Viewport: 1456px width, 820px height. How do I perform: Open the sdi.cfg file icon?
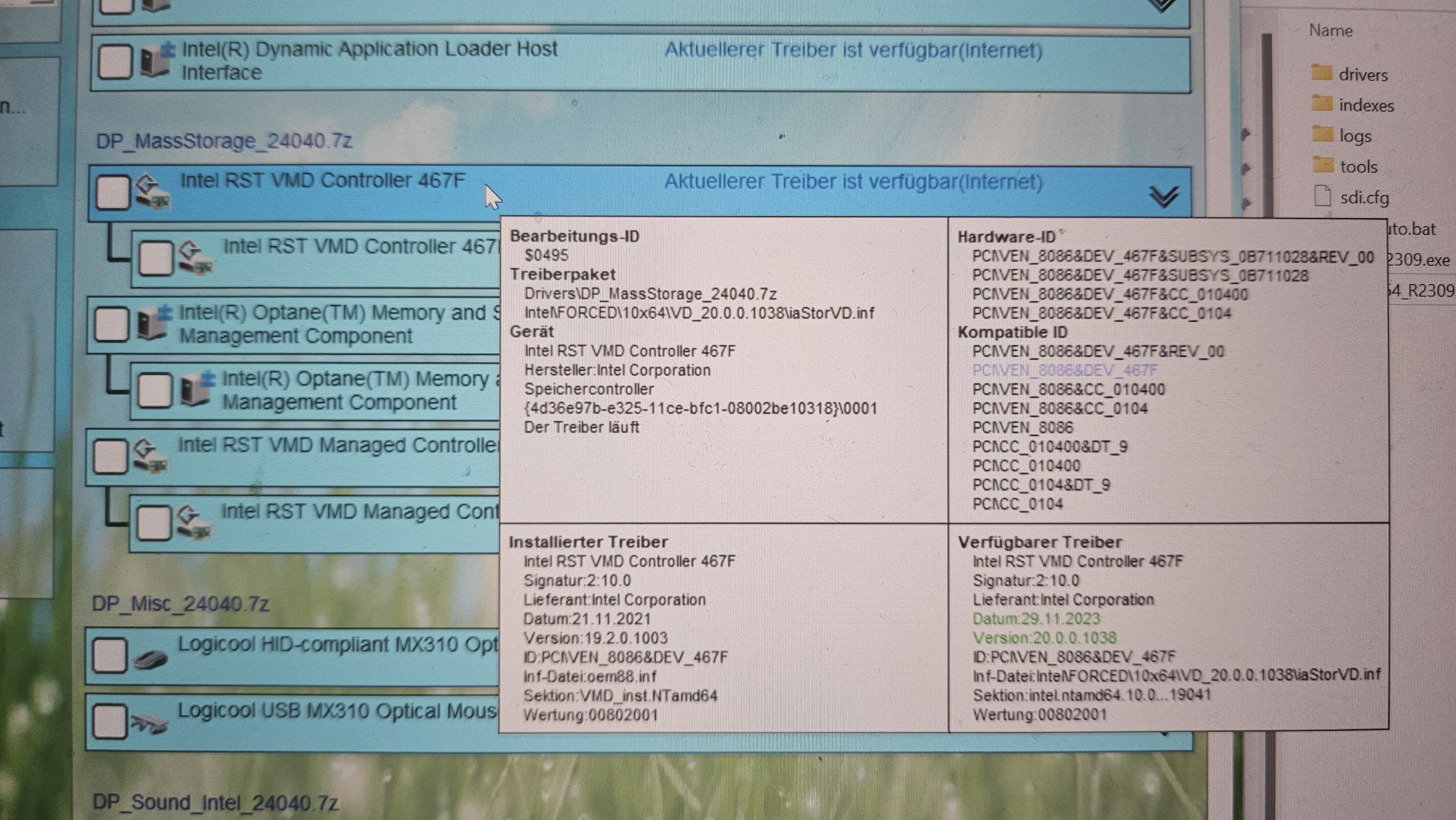(x=1323, y=197)
